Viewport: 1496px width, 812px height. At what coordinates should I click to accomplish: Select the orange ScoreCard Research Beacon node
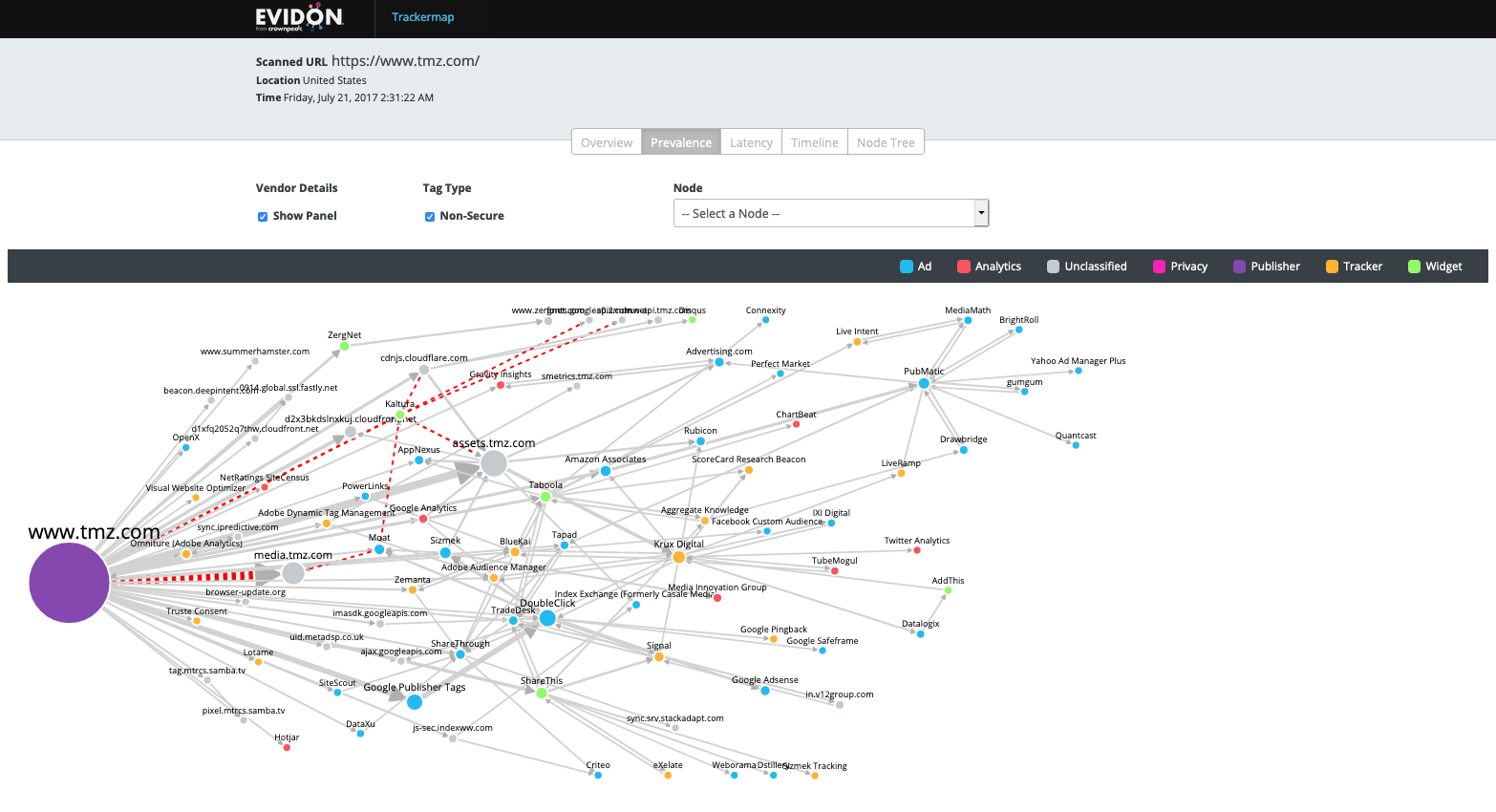tap(749, 470)
